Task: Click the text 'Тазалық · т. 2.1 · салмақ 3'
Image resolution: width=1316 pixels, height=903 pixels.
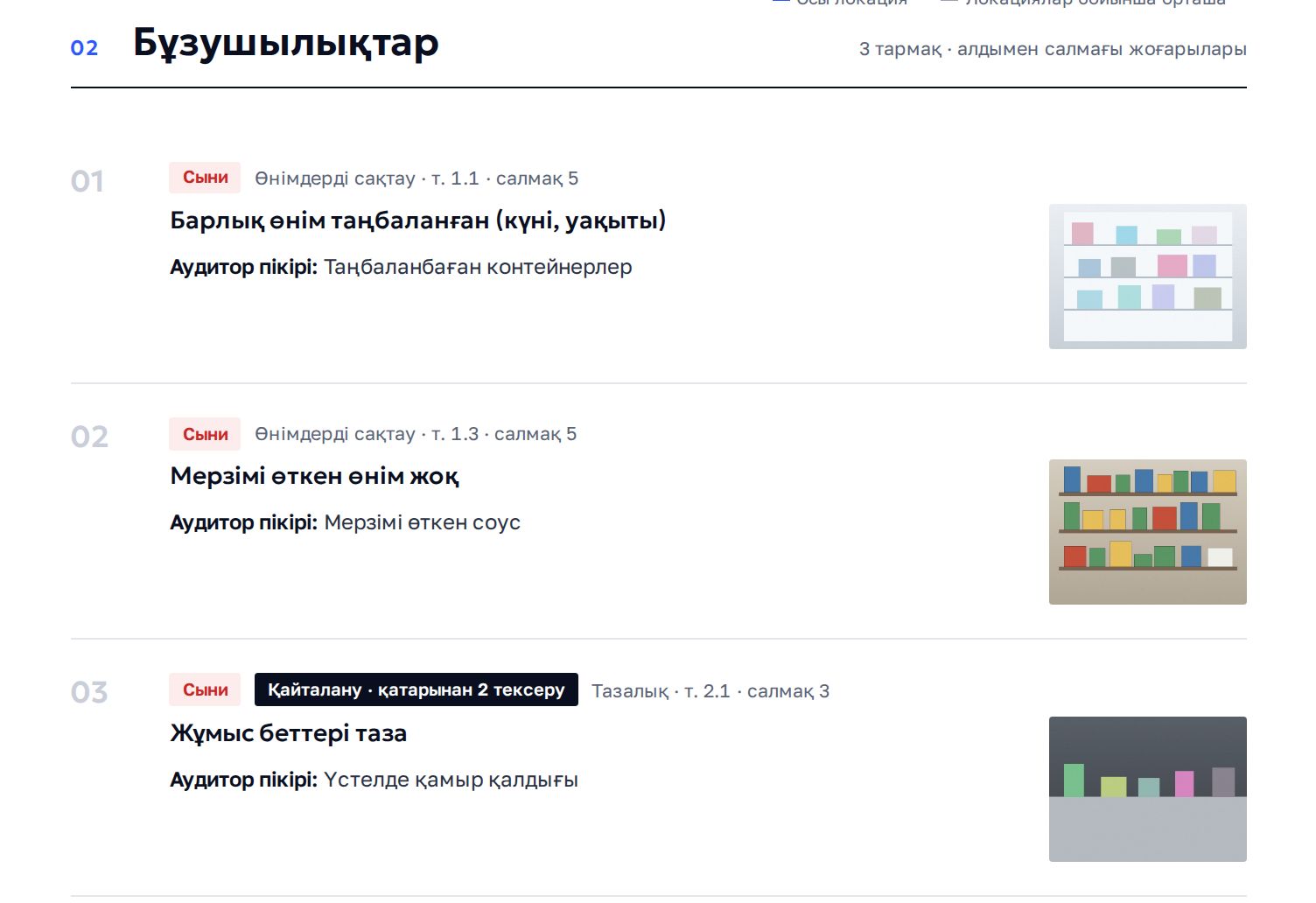Action: pyautogui.click(x=710, y=691)
